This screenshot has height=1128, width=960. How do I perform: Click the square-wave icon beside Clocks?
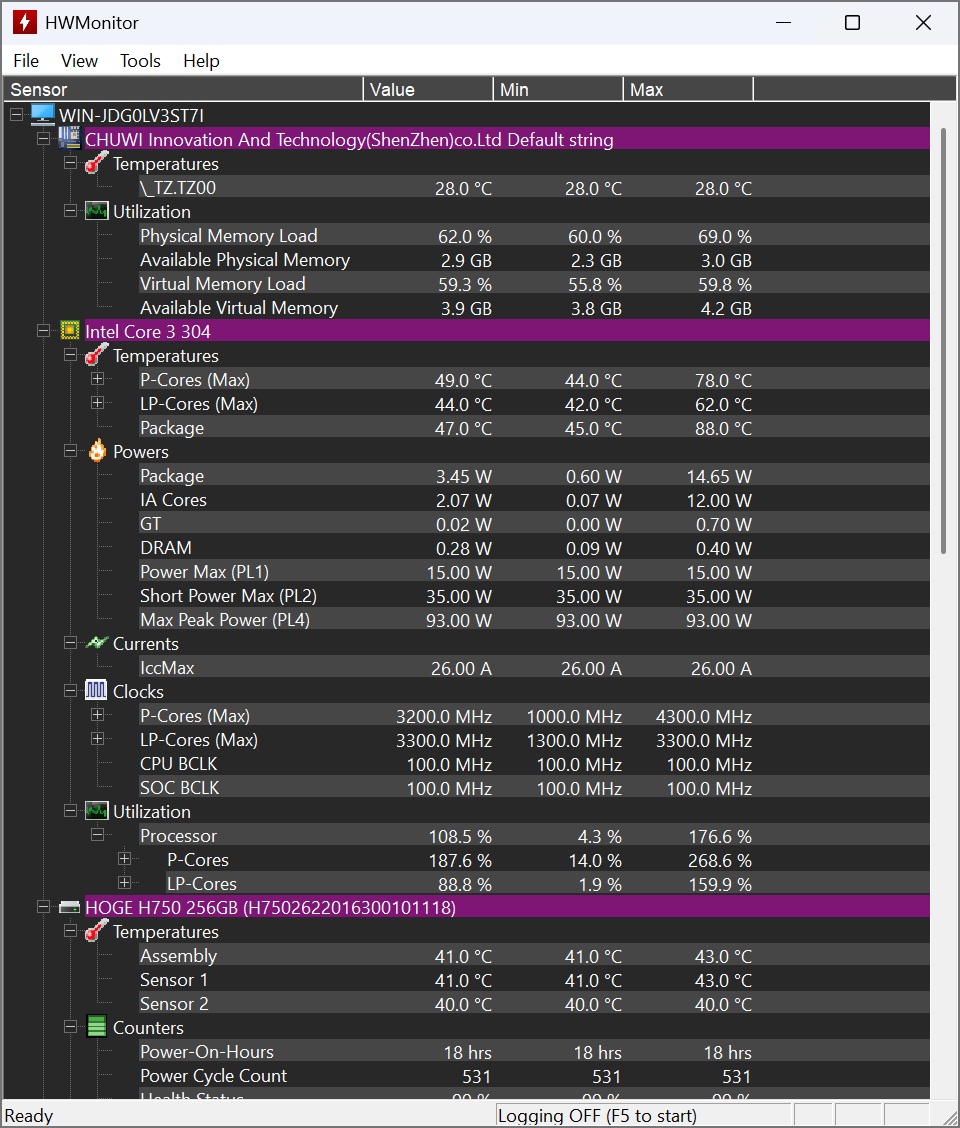(96, 691)
